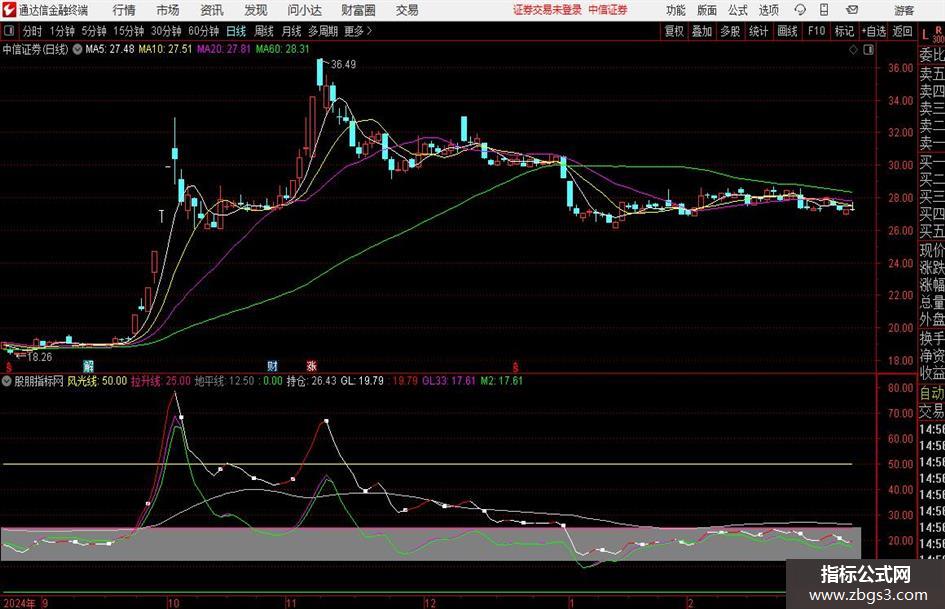Switch to the 分时 period tab
945x609 pixels.
coord(33,31)
